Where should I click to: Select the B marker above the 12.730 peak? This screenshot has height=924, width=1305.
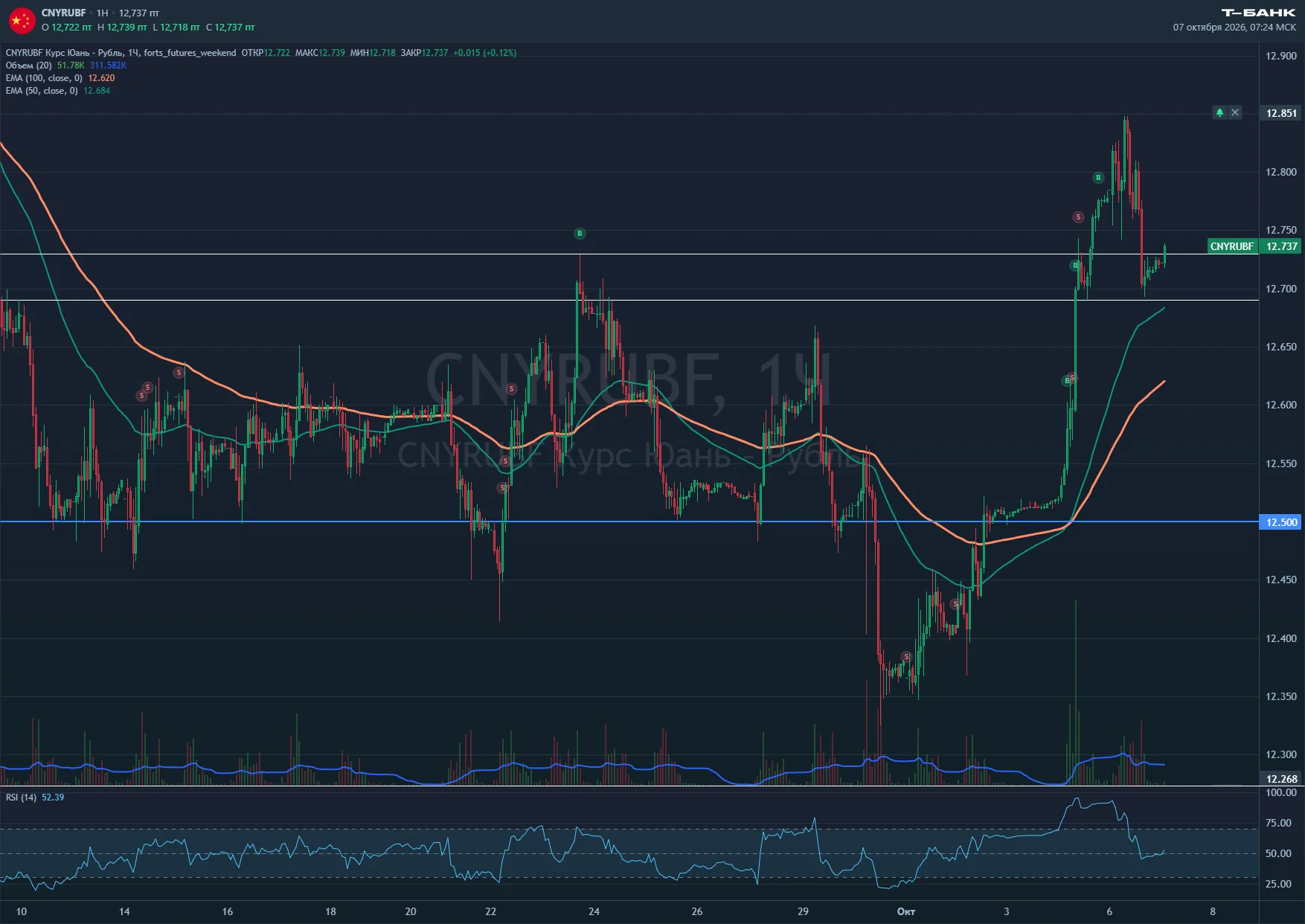click(580, 234)
